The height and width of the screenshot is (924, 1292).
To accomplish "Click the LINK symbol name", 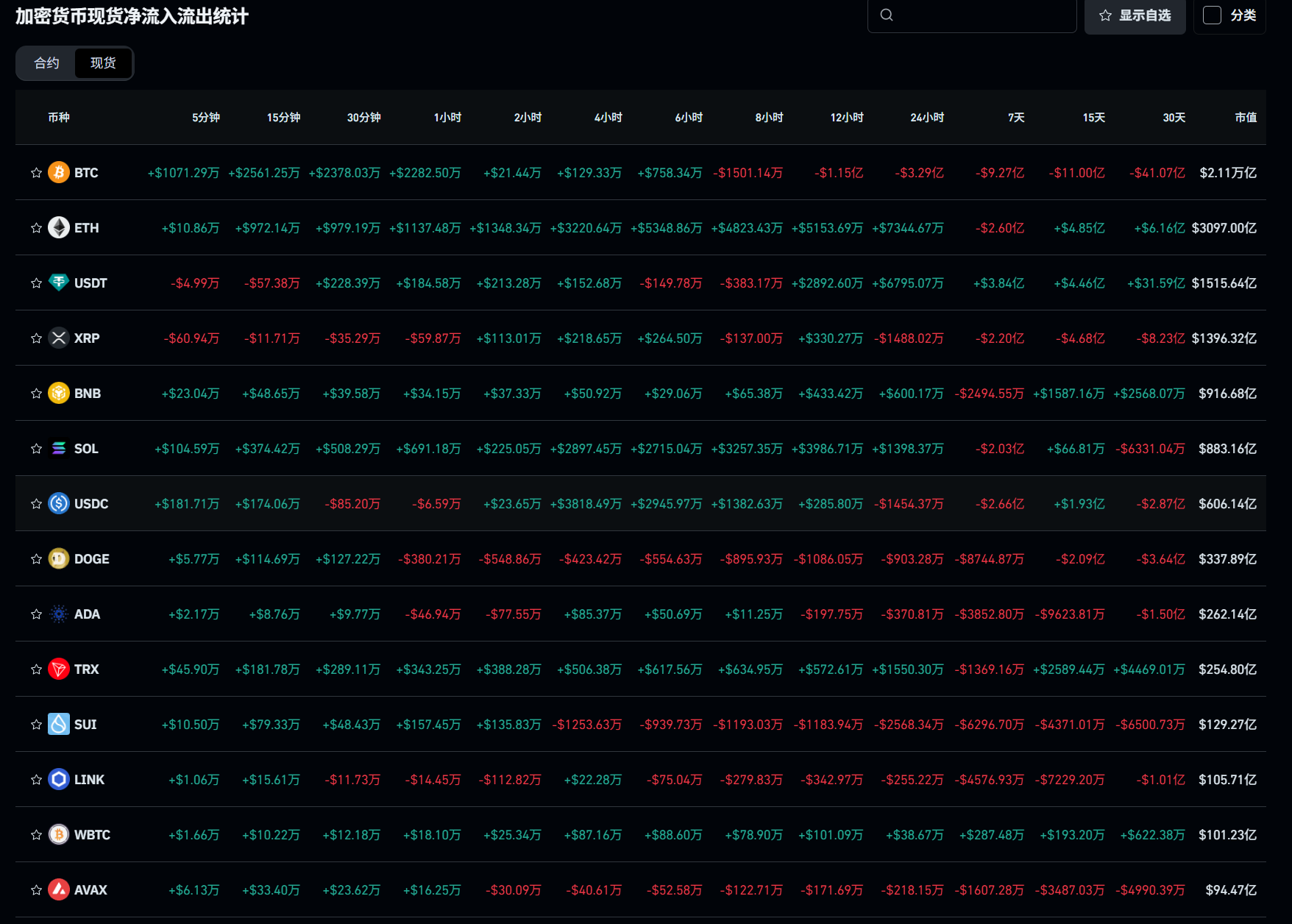I will [x=89, y=780].
